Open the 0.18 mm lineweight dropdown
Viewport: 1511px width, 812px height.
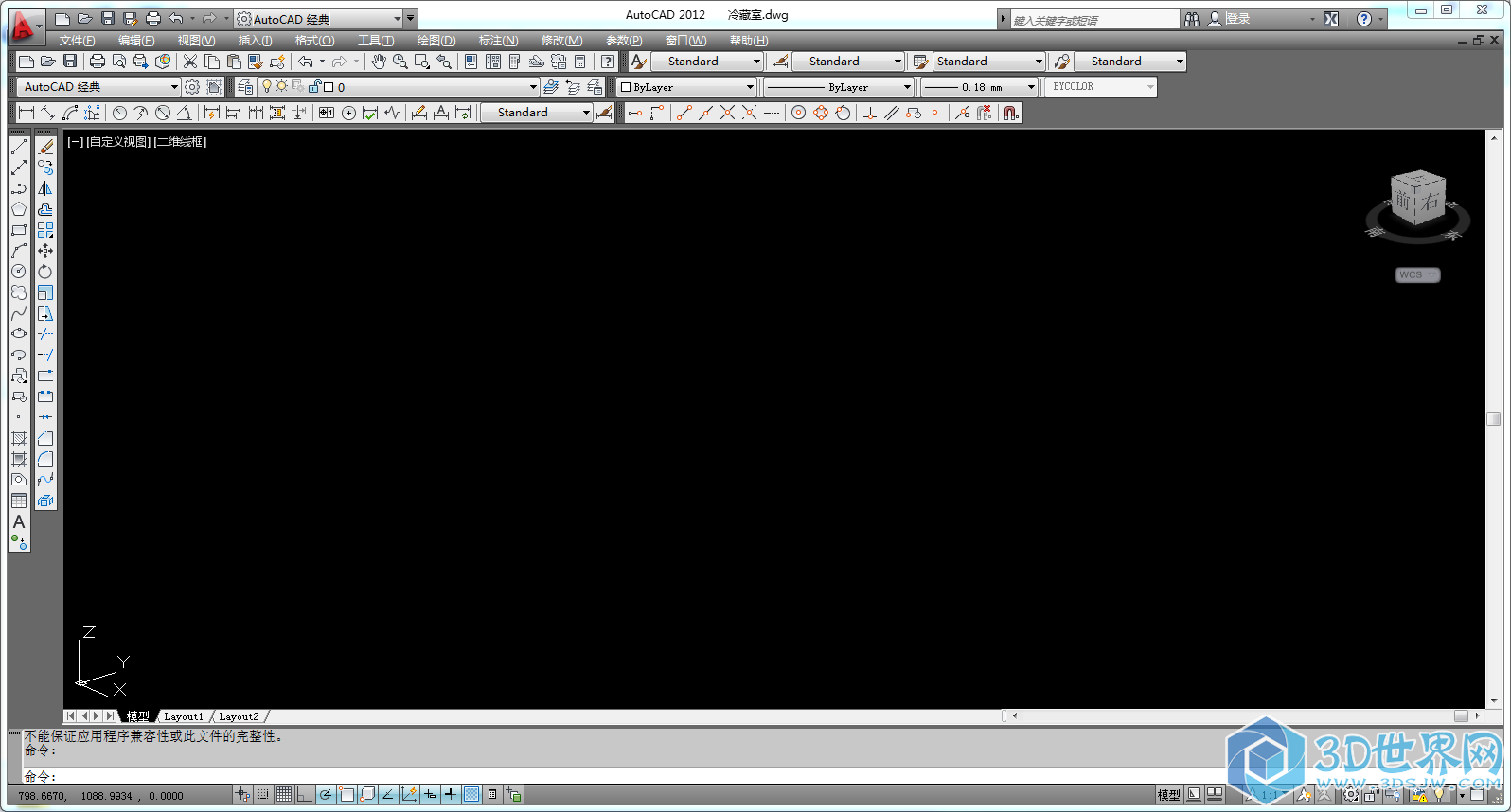tap(979, 87)
